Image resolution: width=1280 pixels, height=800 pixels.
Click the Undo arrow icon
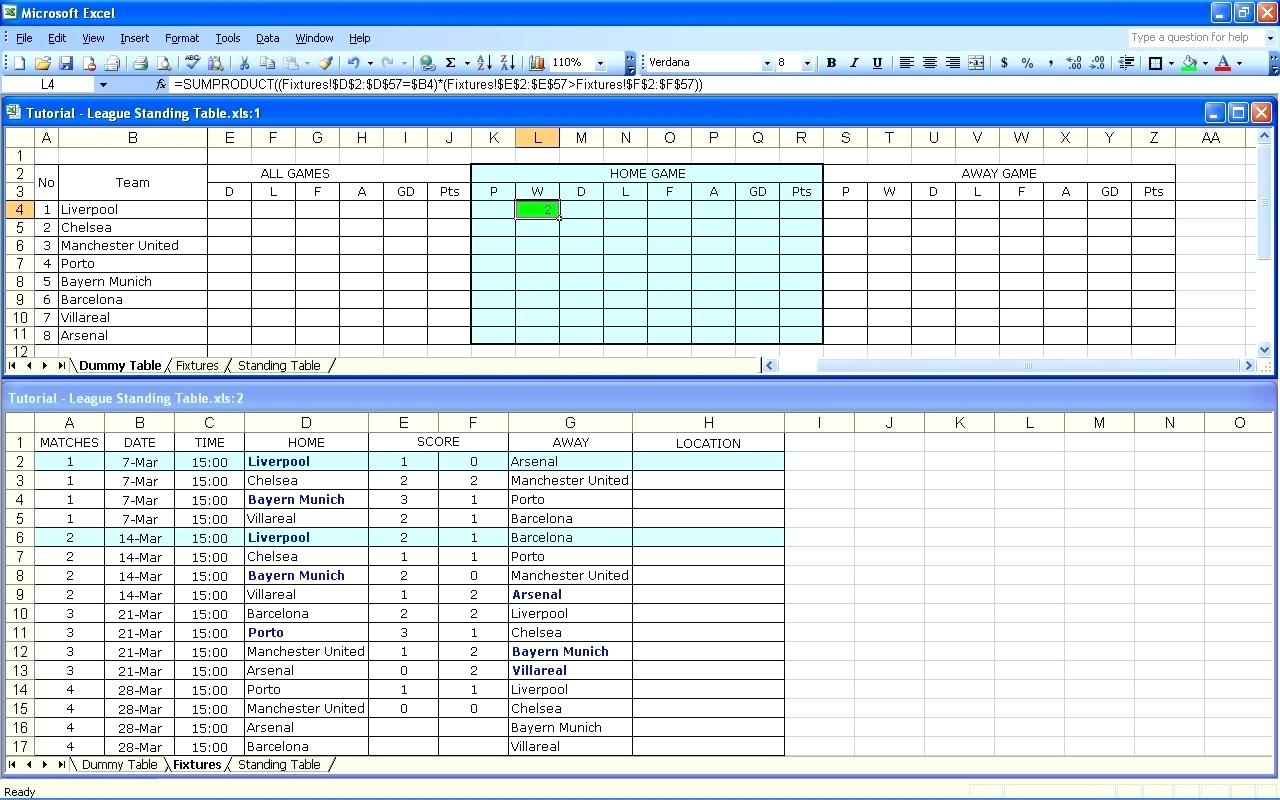354,63
